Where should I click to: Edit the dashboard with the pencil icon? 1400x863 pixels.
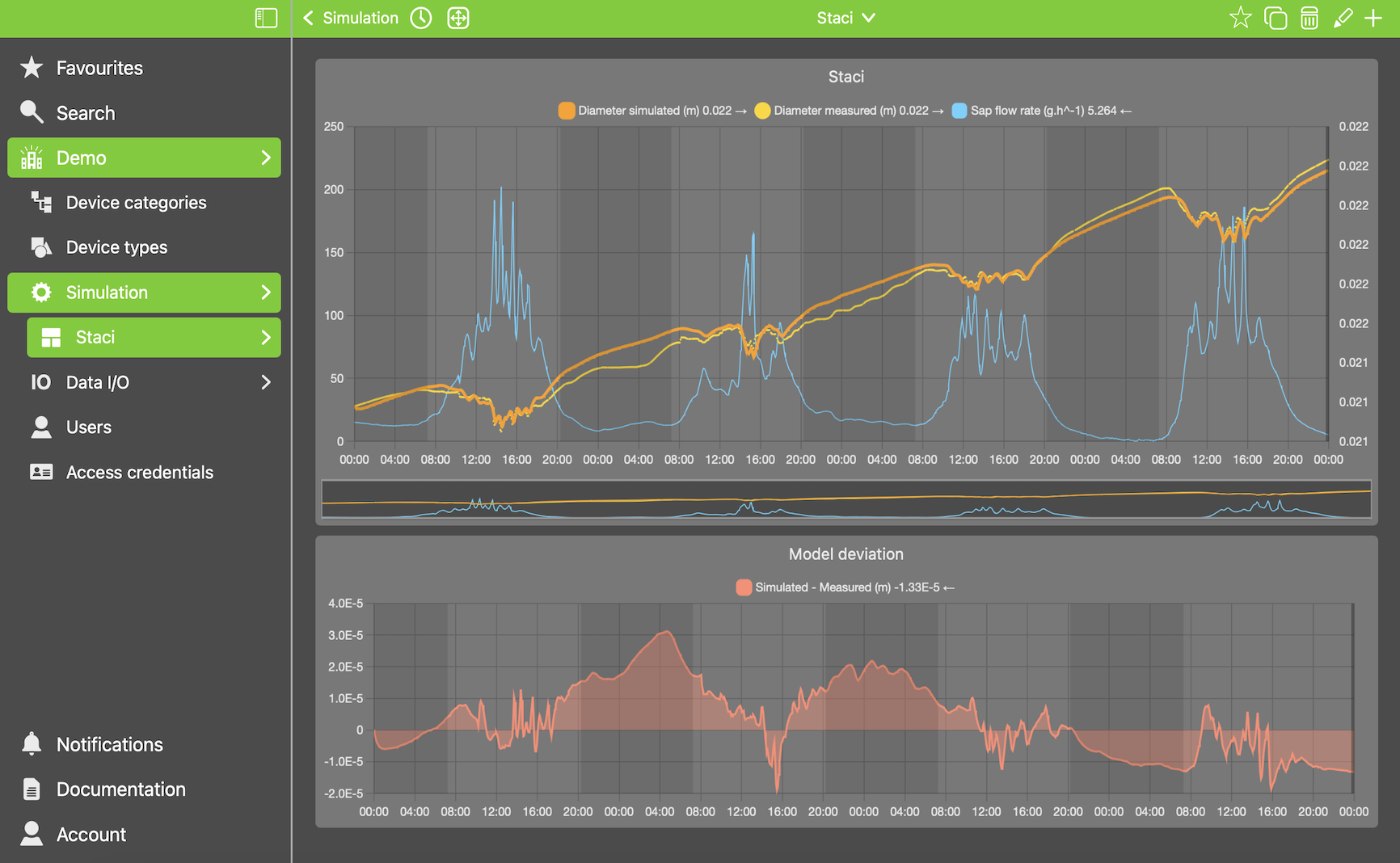[x=1343, y=17]
